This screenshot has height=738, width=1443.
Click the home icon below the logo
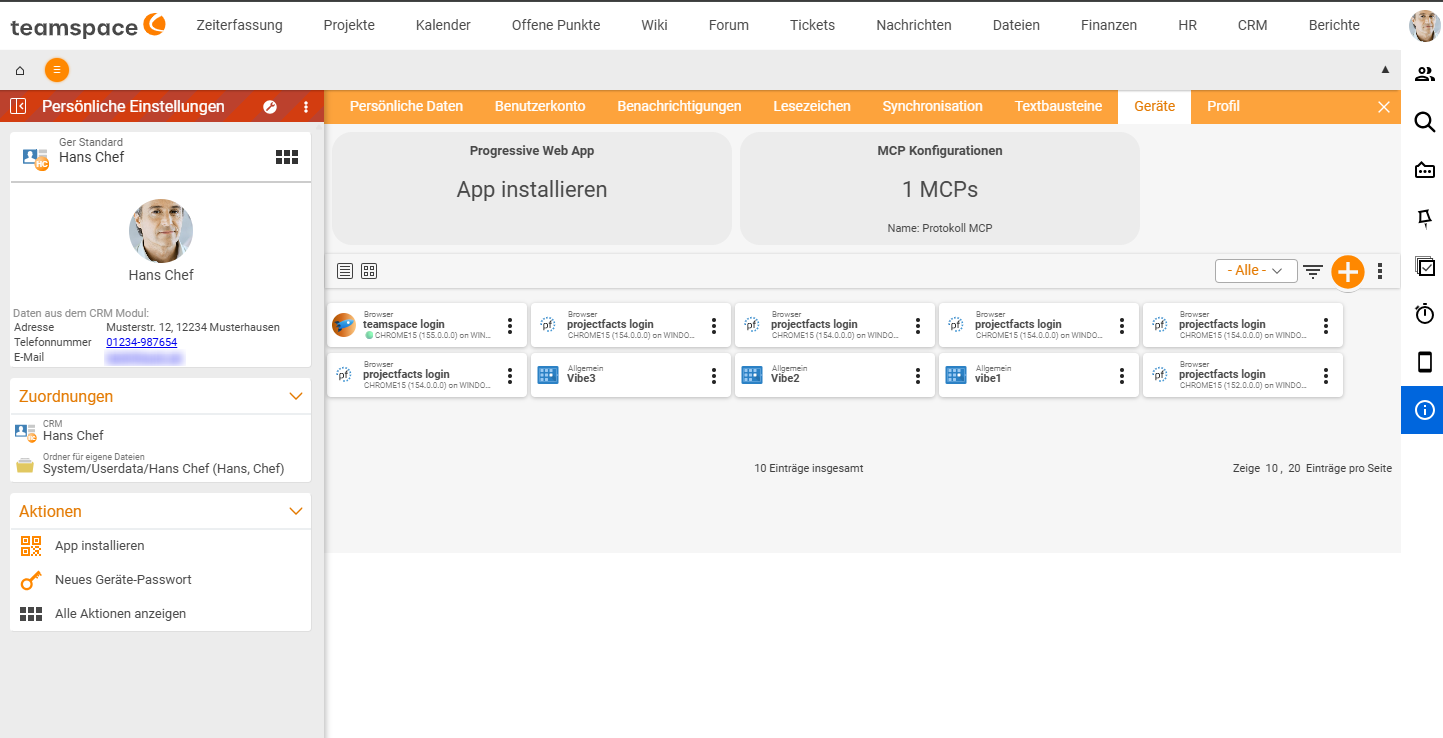tap(20, 70)
